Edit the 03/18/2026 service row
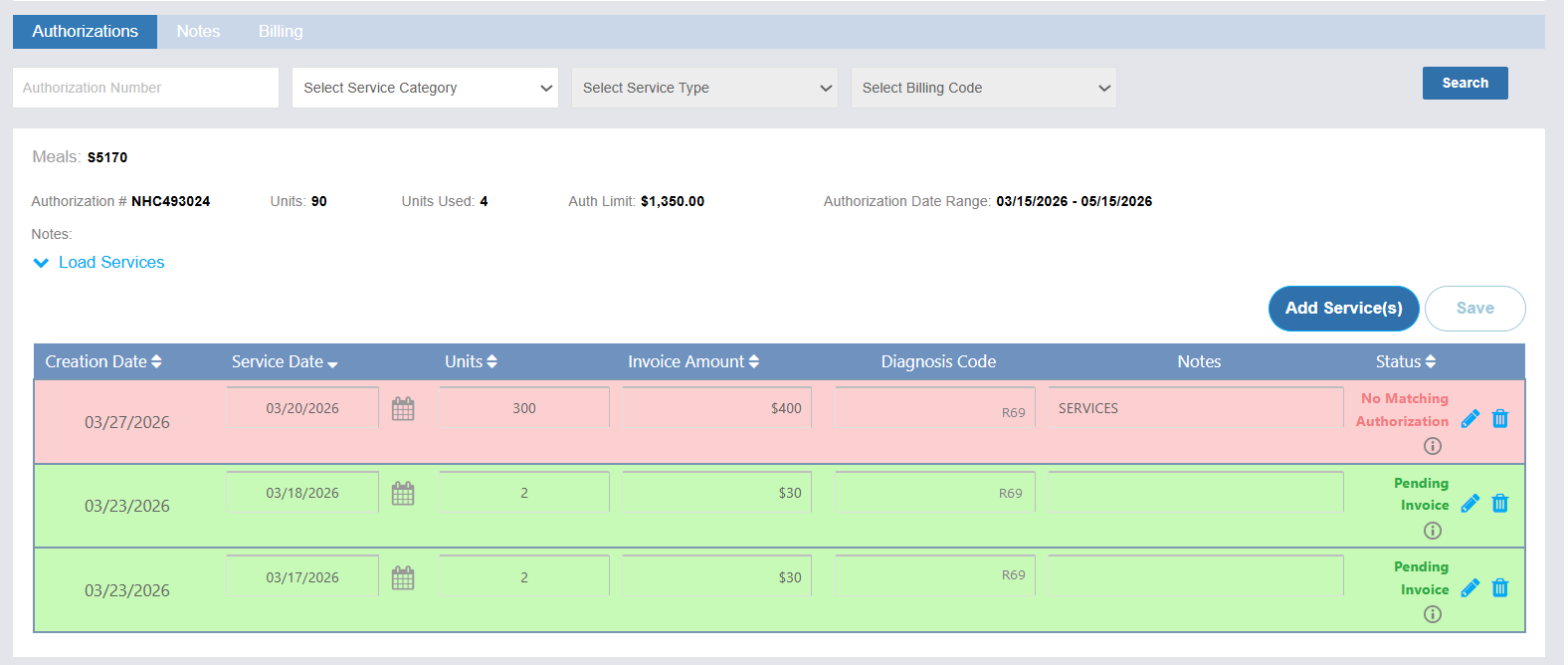Image resolution: width=1568 pixels, height=665 pixels. coord(1470,504)
